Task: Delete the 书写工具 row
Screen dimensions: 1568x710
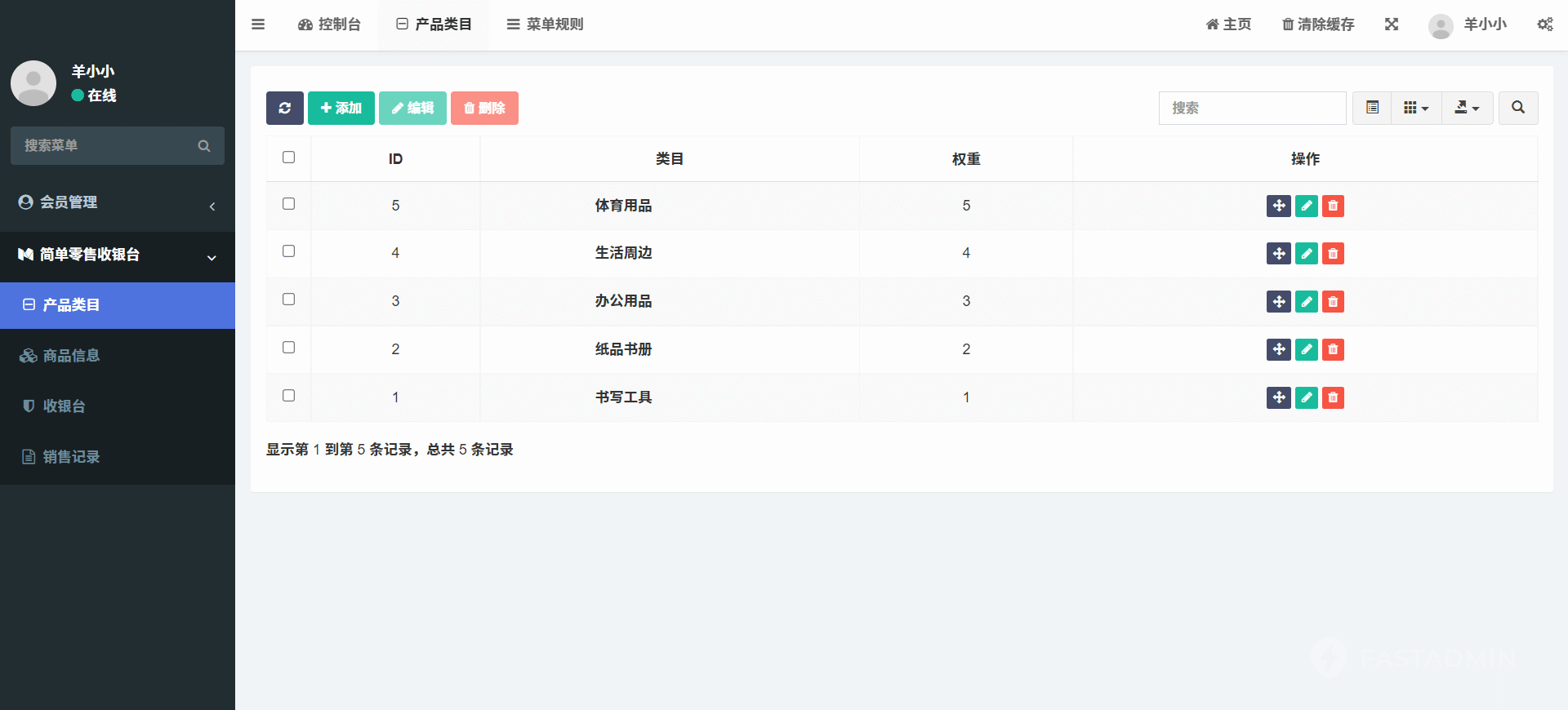Action: pos(1333,397)
